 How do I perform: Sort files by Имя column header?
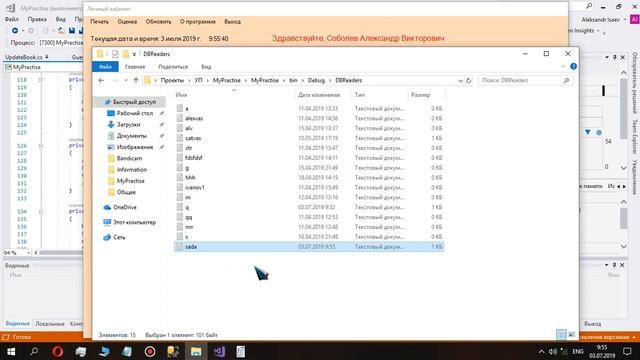181,95
